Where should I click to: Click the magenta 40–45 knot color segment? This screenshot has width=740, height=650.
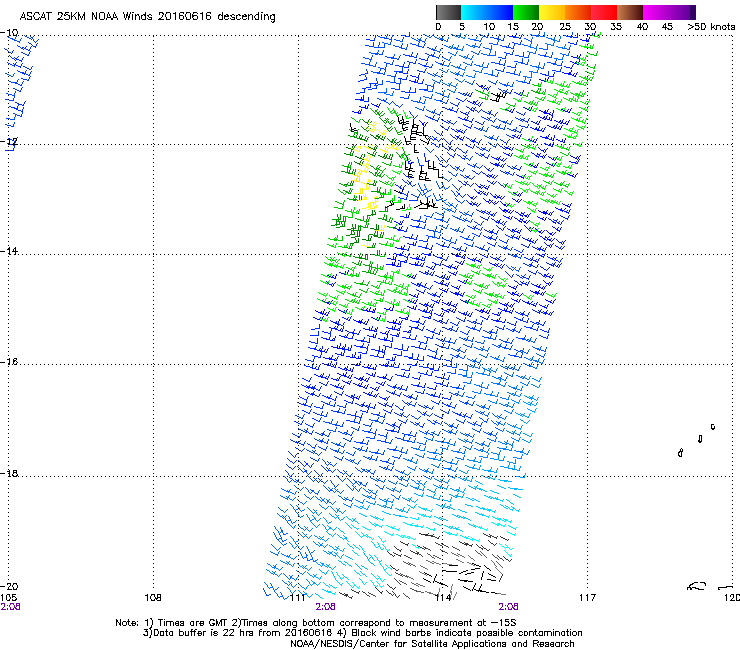[x=656, y=12]
